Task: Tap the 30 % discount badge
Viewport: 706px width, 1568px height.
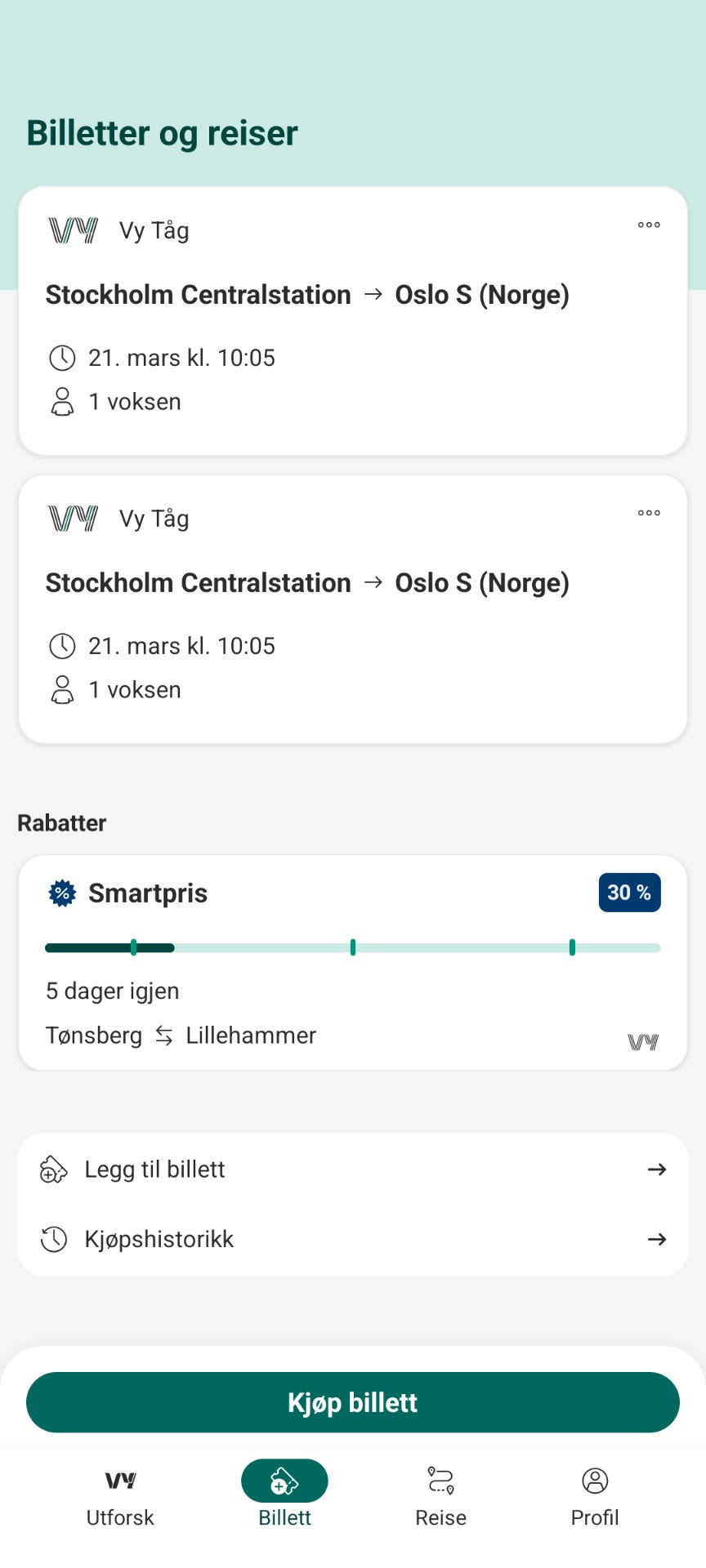Action: [x=629, y=893]
